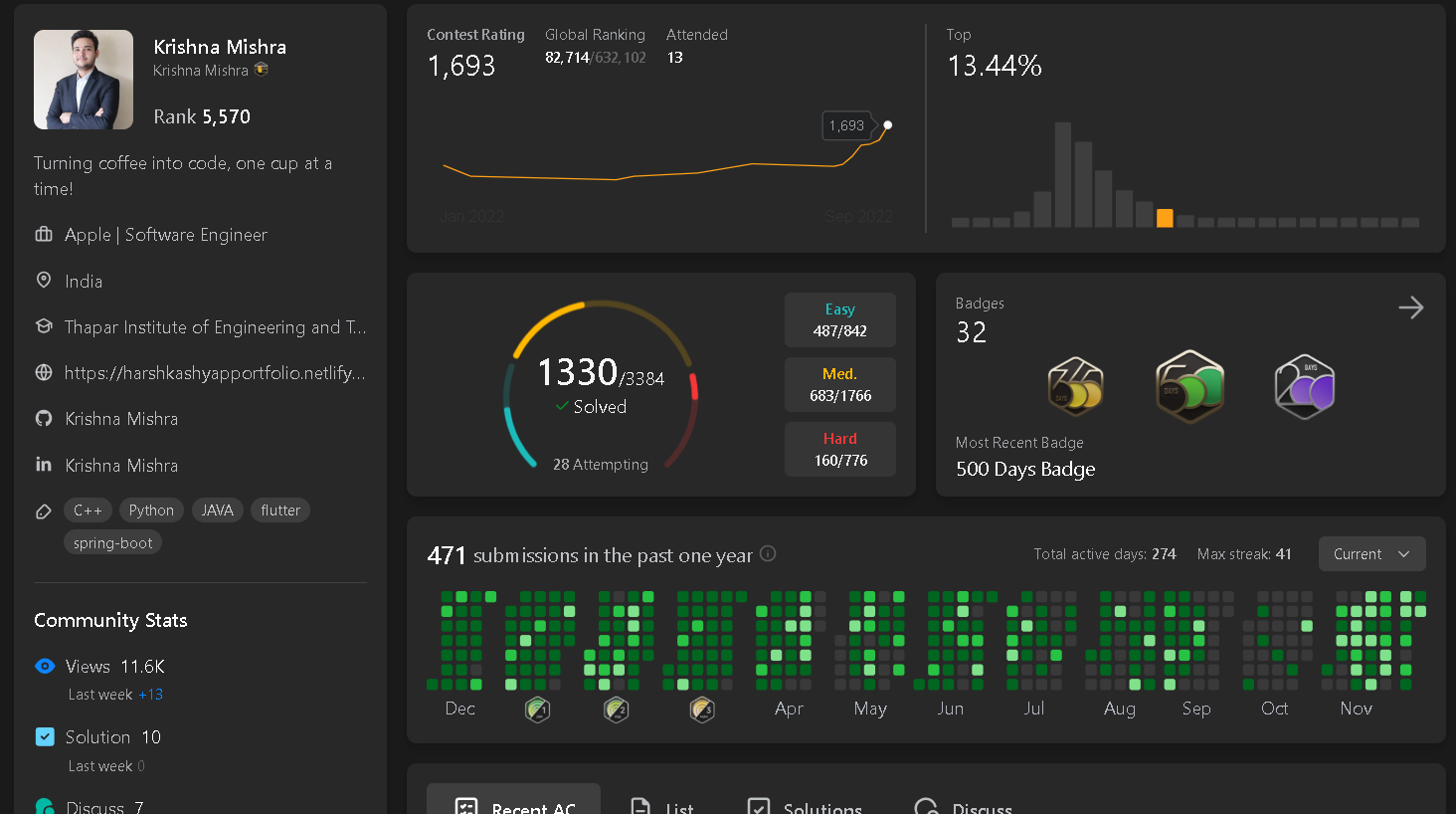Image resolution: width=1456 pixels, height=814 pixels.
Task: Click the Attended 13 contests value
Action: pos(675,58)
